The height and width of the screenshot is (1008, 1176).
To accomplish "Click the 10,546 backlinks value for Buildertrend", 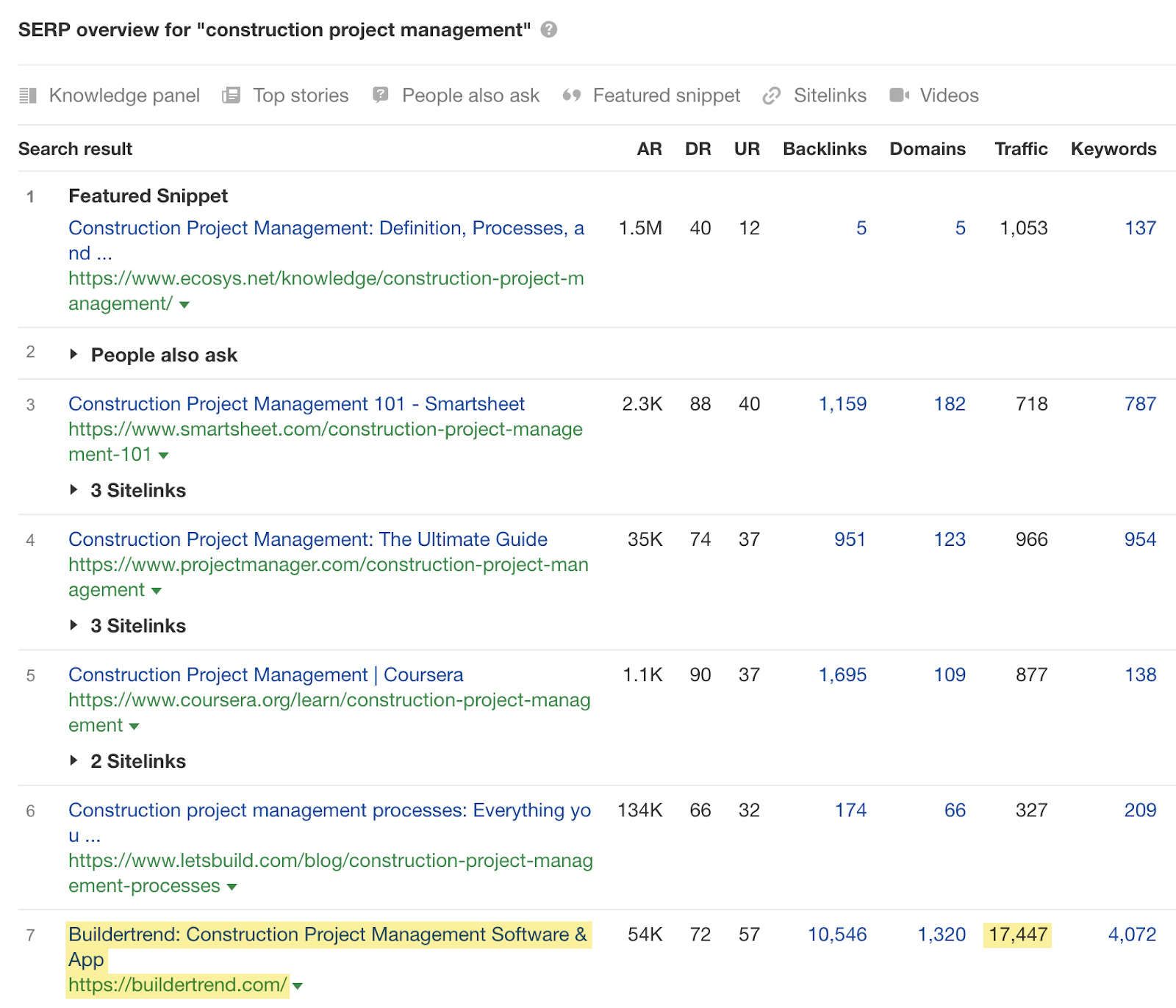I will (836, 935).
